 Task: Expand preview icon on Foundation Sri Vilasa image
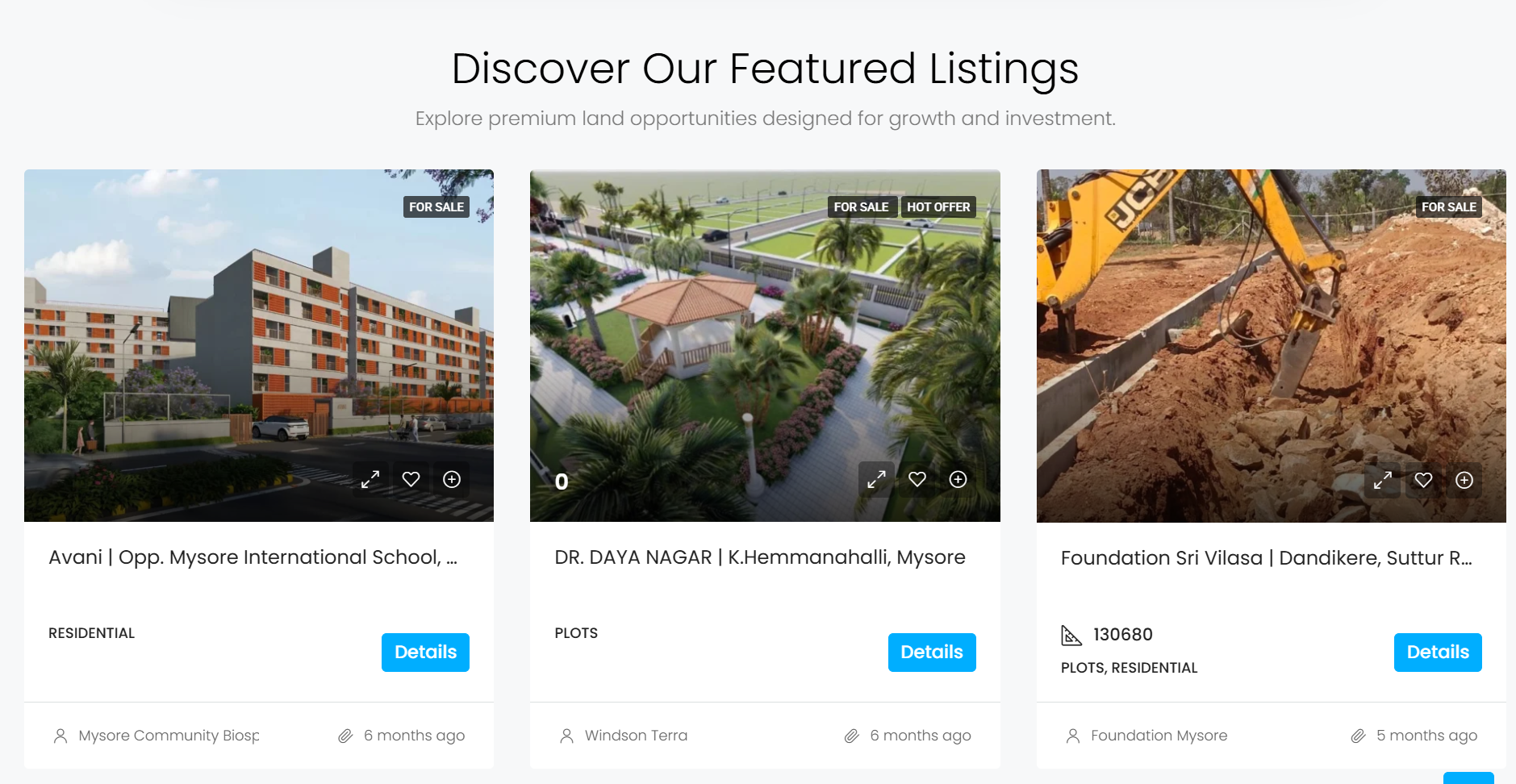point(1383,481)
